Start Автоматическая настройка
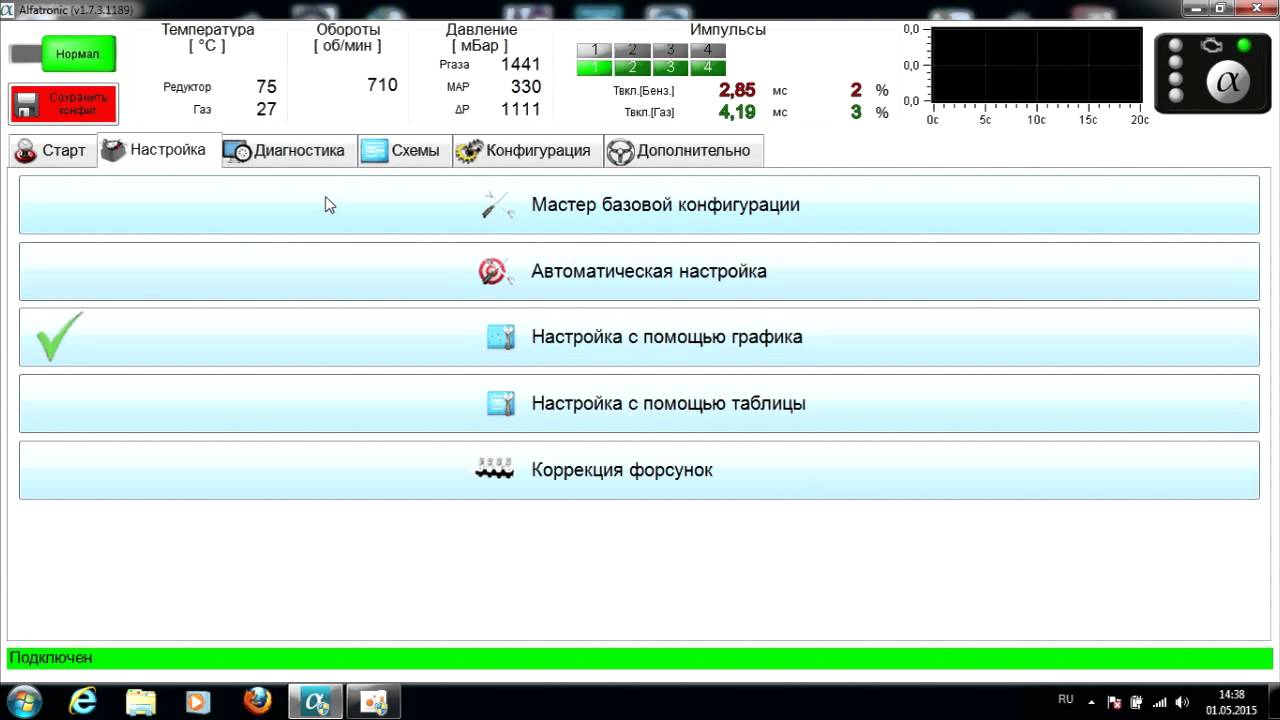The image size is (1280, 720). 639,271
